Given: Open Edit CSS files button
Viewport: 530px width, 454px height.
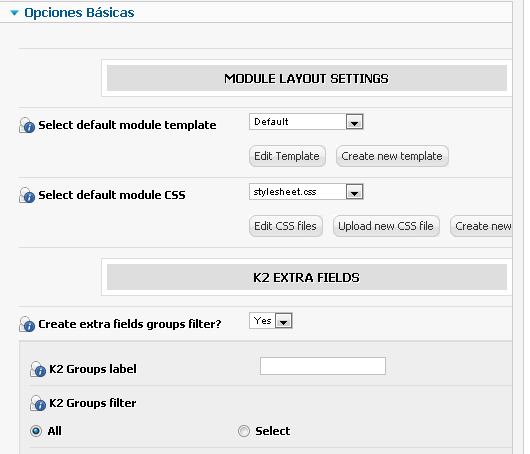Looking at the screenshot, I should pyautogui.click(x=286, y=226).
